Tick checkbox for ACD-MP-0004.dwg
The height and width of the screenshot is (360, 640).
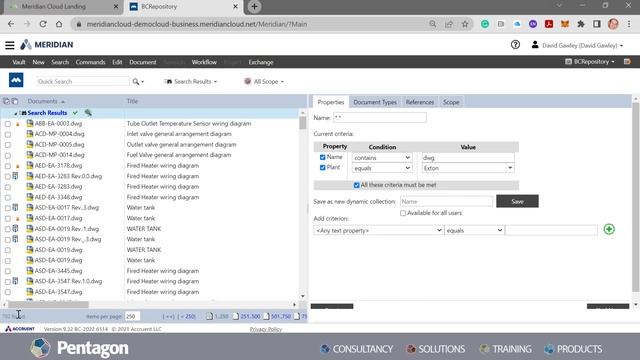click(x=8, y=134)
